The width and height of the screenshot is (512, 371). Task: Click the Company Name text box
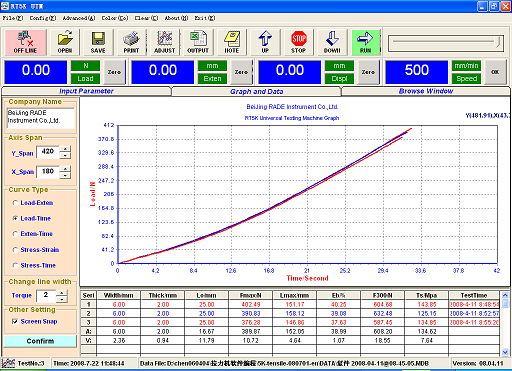tap(41, 118)
